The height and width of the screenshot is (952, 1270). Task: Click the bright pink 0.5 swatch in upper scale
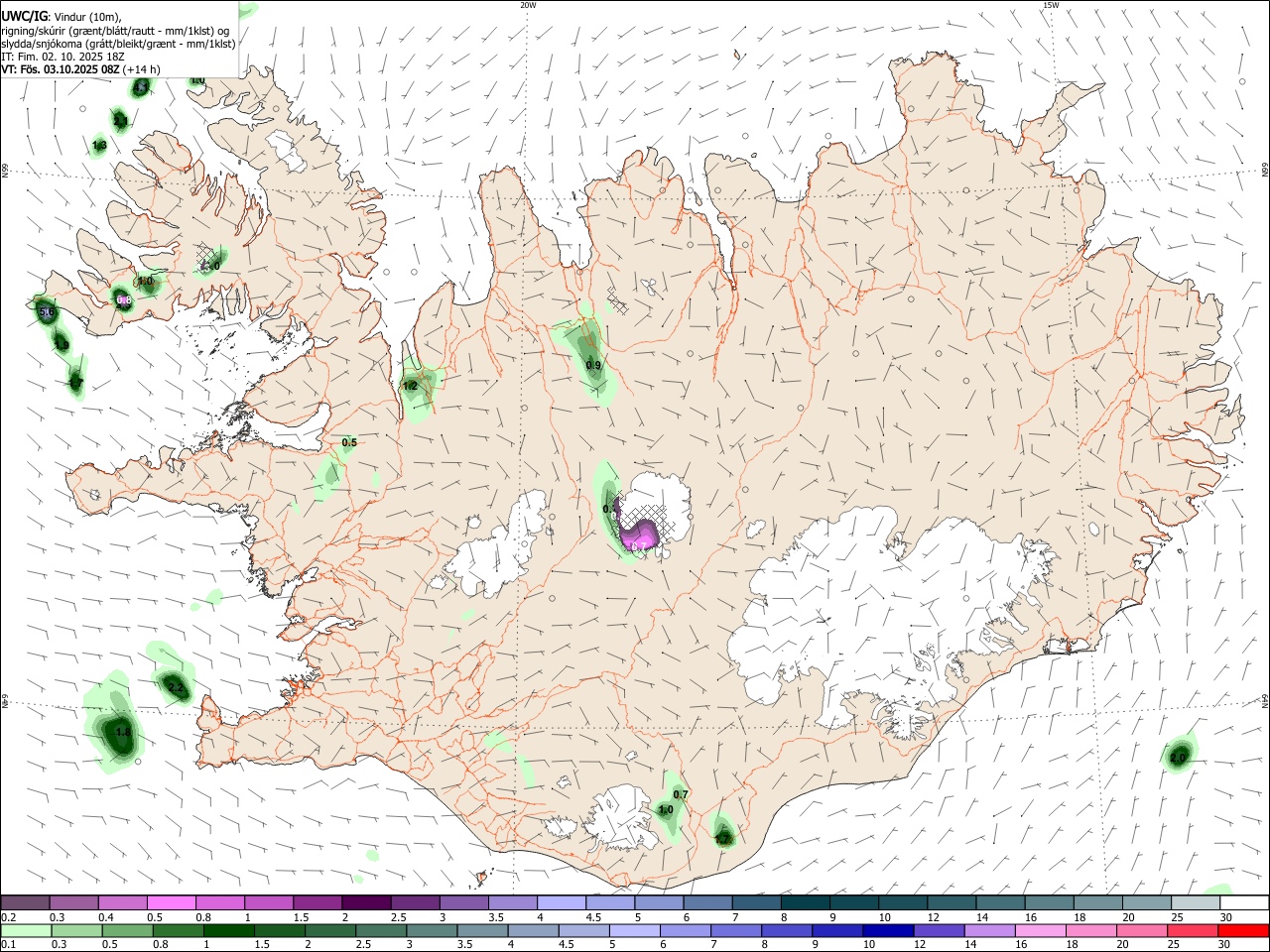point(171,903)
